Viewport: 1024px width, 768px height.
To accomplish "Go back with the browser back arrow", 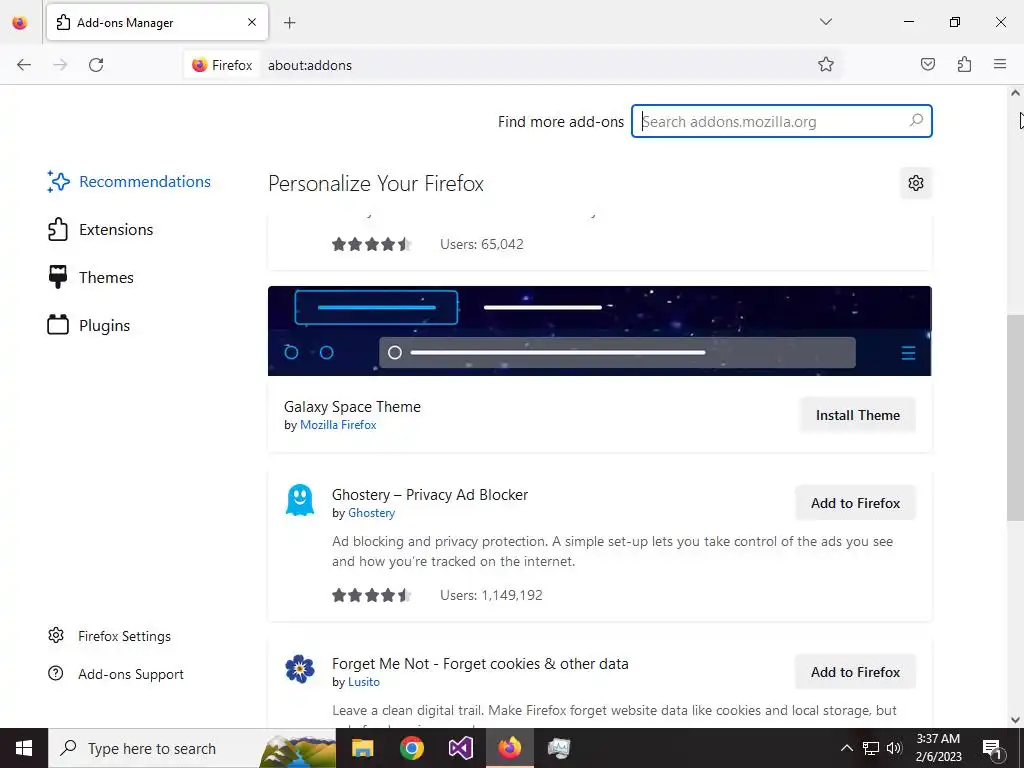I will 24,65.
